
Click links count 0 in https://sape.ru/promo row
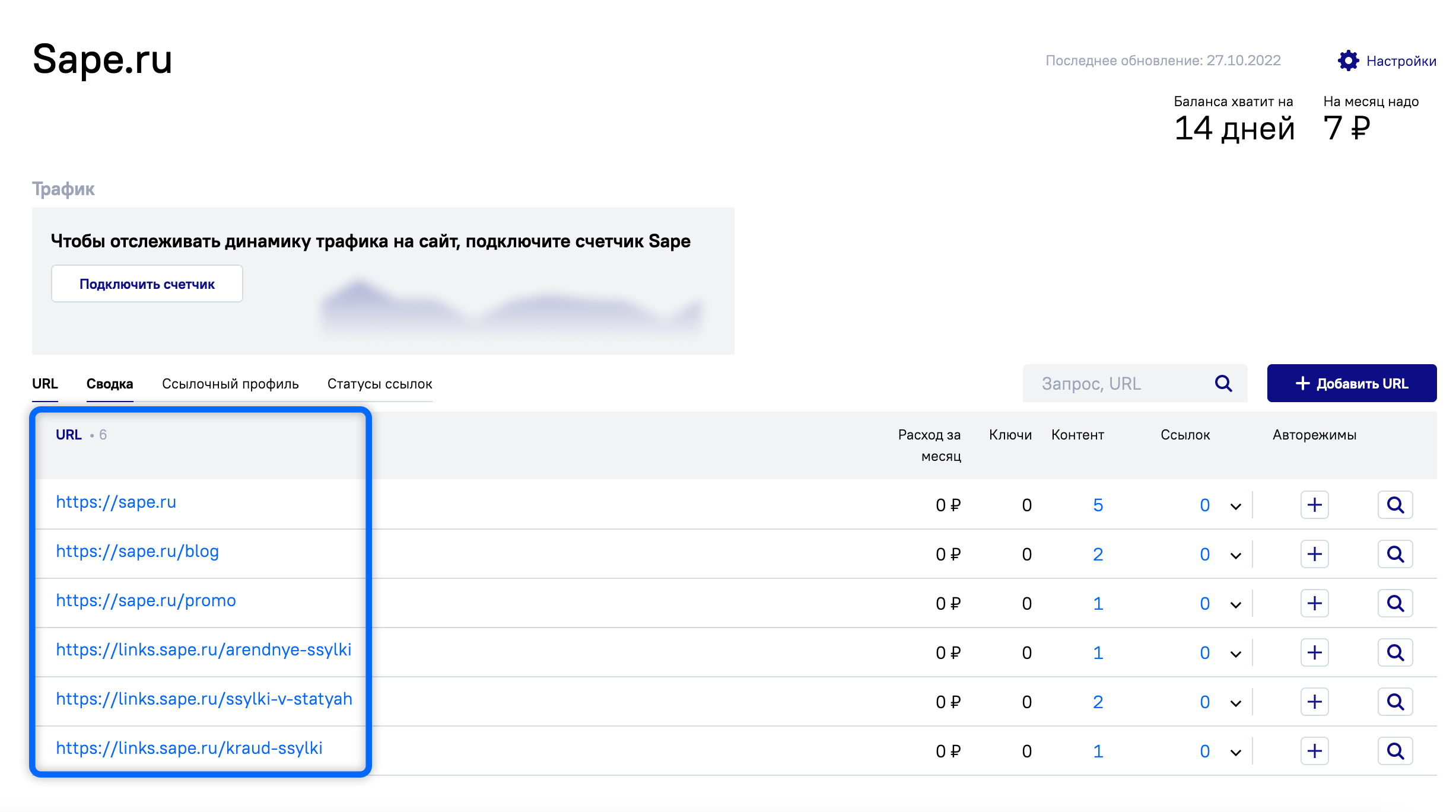pos(1204,603)
